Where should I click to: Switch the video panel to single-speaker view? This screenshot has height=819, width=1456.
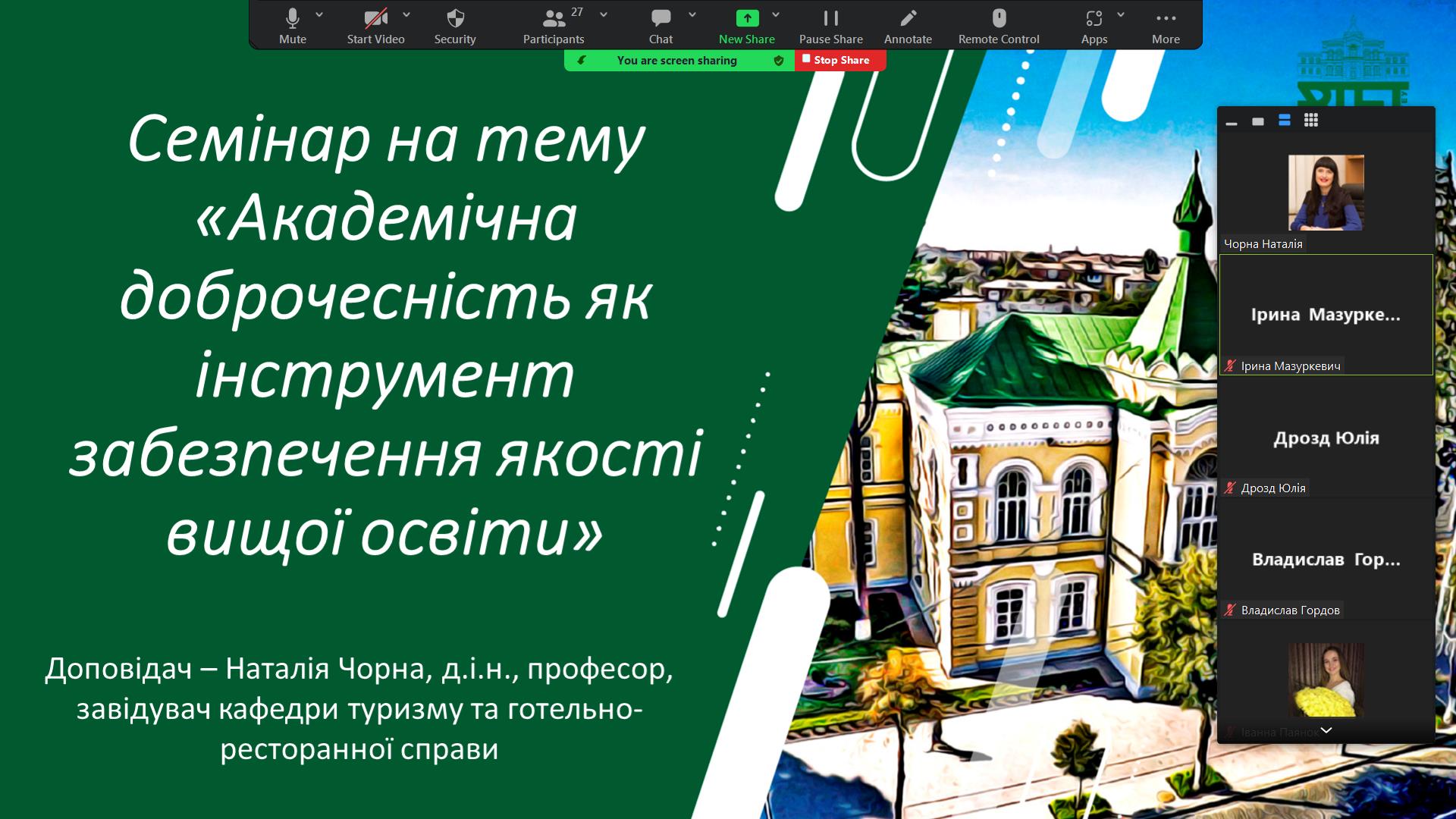coord(1258,121)
